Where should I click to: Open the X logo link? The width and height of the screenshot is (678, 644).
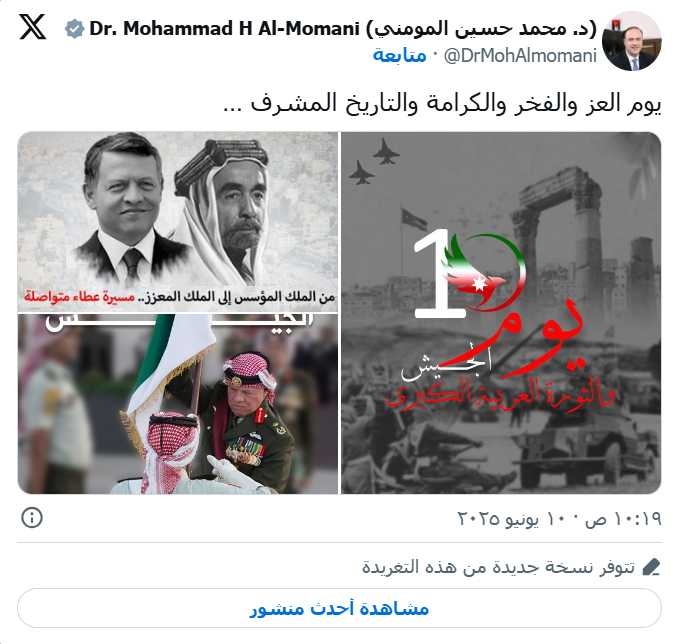point(32,27)
